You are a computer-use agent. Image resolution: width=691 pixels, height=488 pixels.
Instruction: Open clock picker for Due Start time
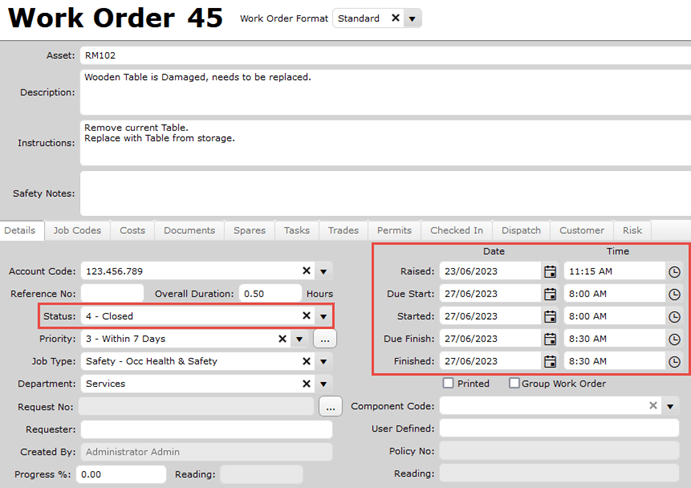pyautogui.click(x=674, y=294)
